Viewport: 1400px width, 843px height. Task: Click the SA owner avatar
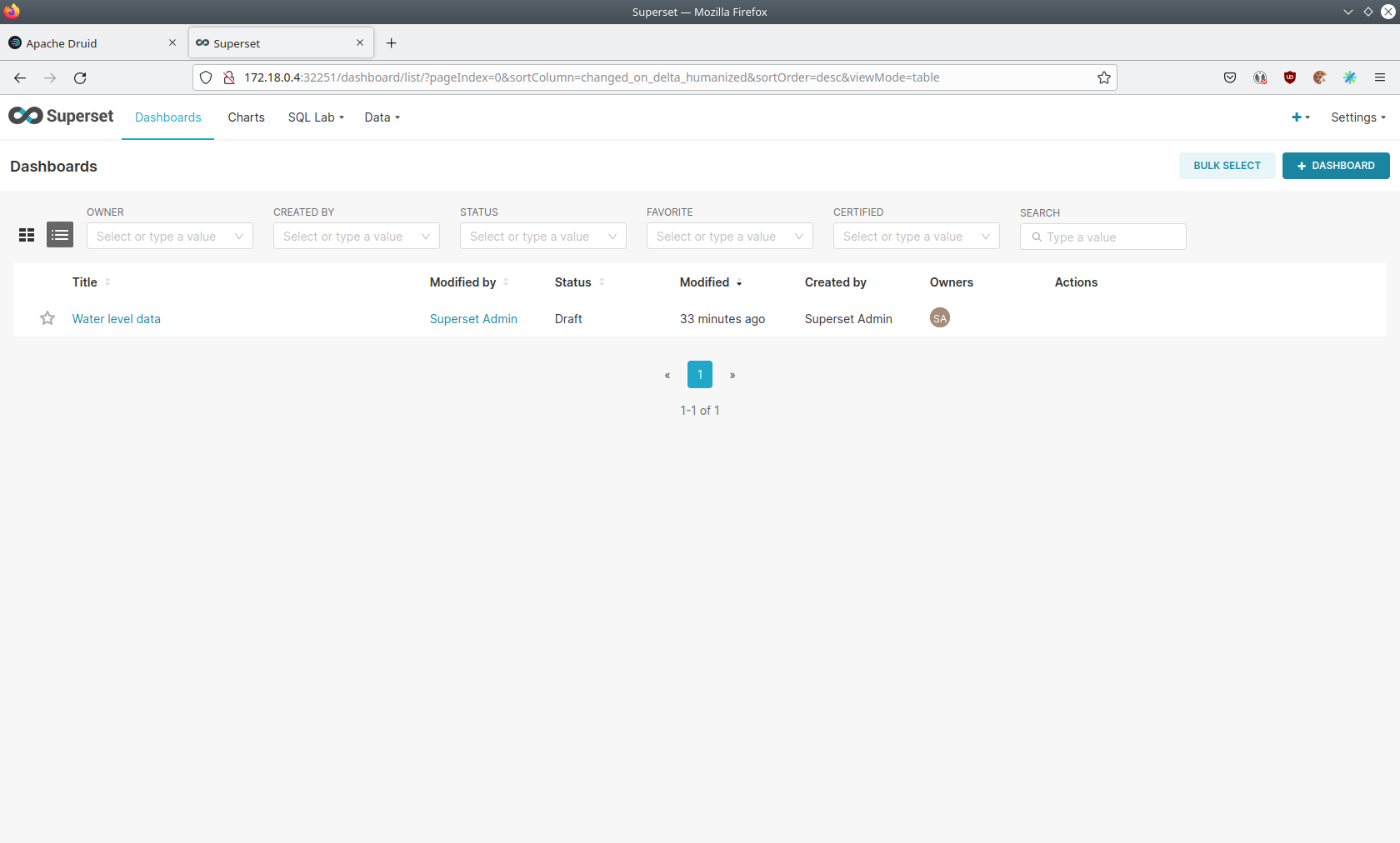click(x=940, y=318)
